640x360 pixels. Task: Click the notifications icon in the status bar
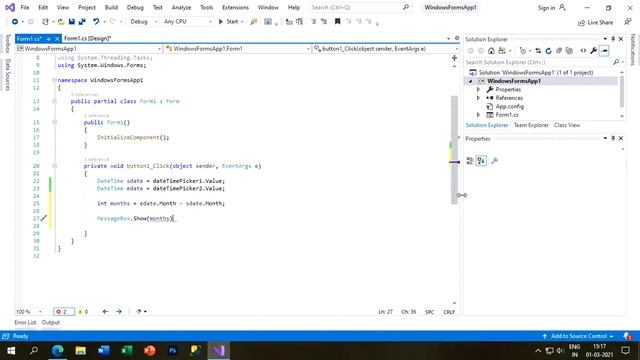click(627, 336)
